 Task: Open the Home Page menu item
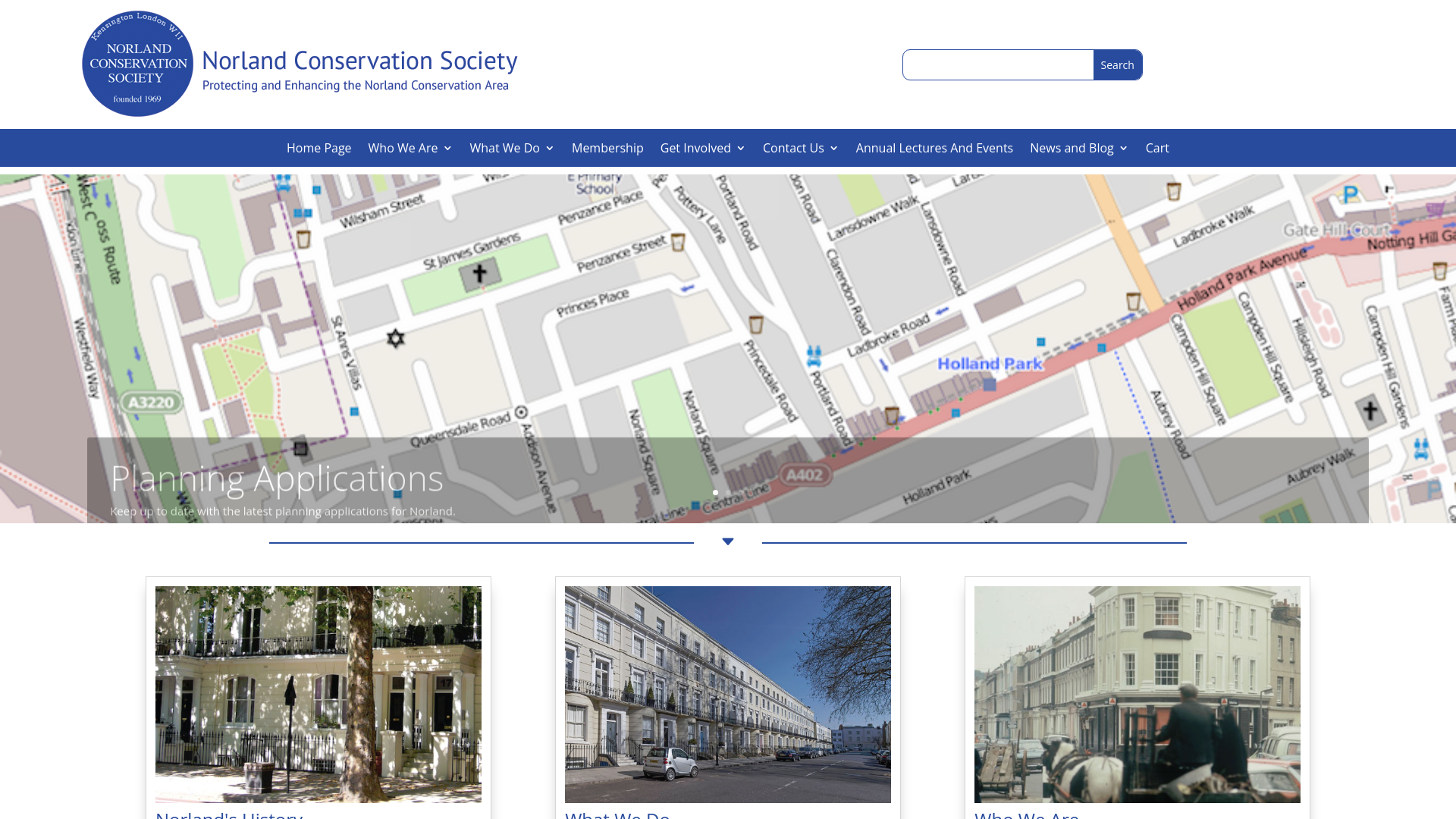318,148
